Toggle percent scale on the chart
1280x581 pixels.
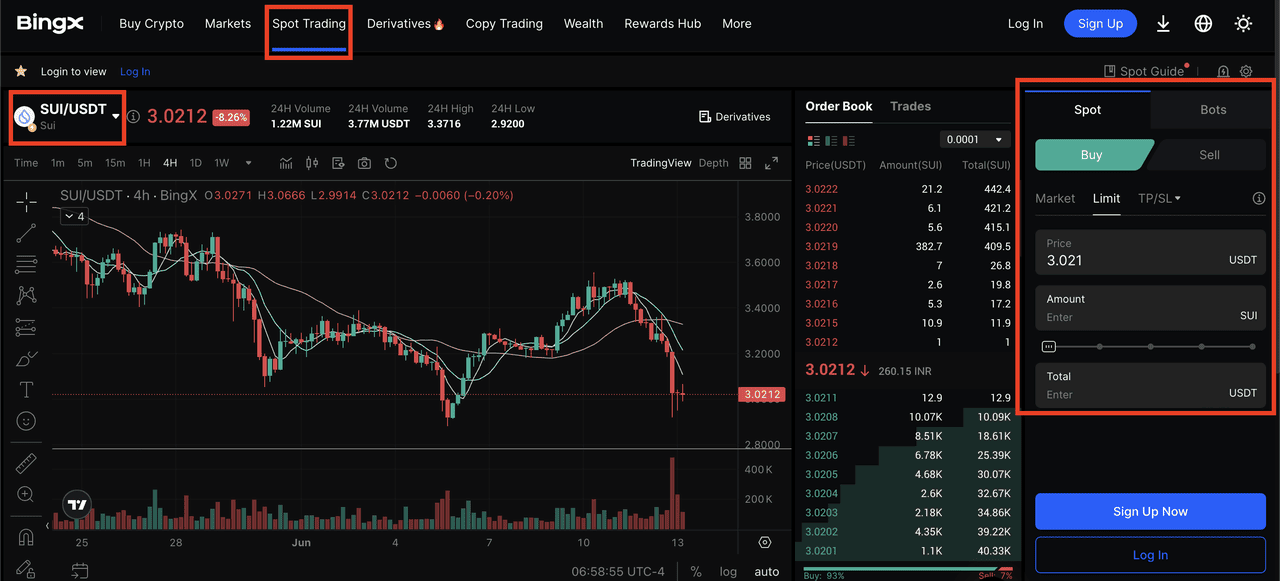click(x=696, y=571)
